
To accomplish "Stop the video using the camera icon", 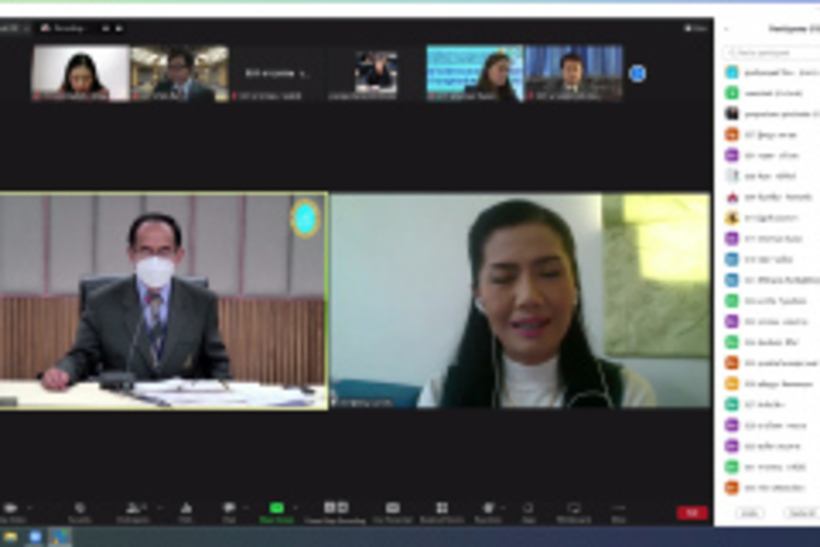I will (x=10, y=508).
